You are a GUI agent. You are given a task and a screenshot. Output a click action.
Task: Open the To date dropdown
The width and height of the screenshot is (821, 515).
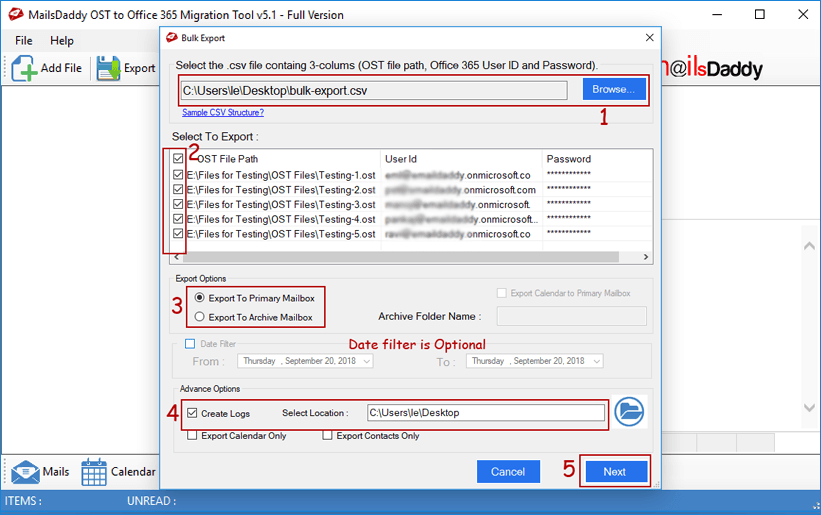596,361
